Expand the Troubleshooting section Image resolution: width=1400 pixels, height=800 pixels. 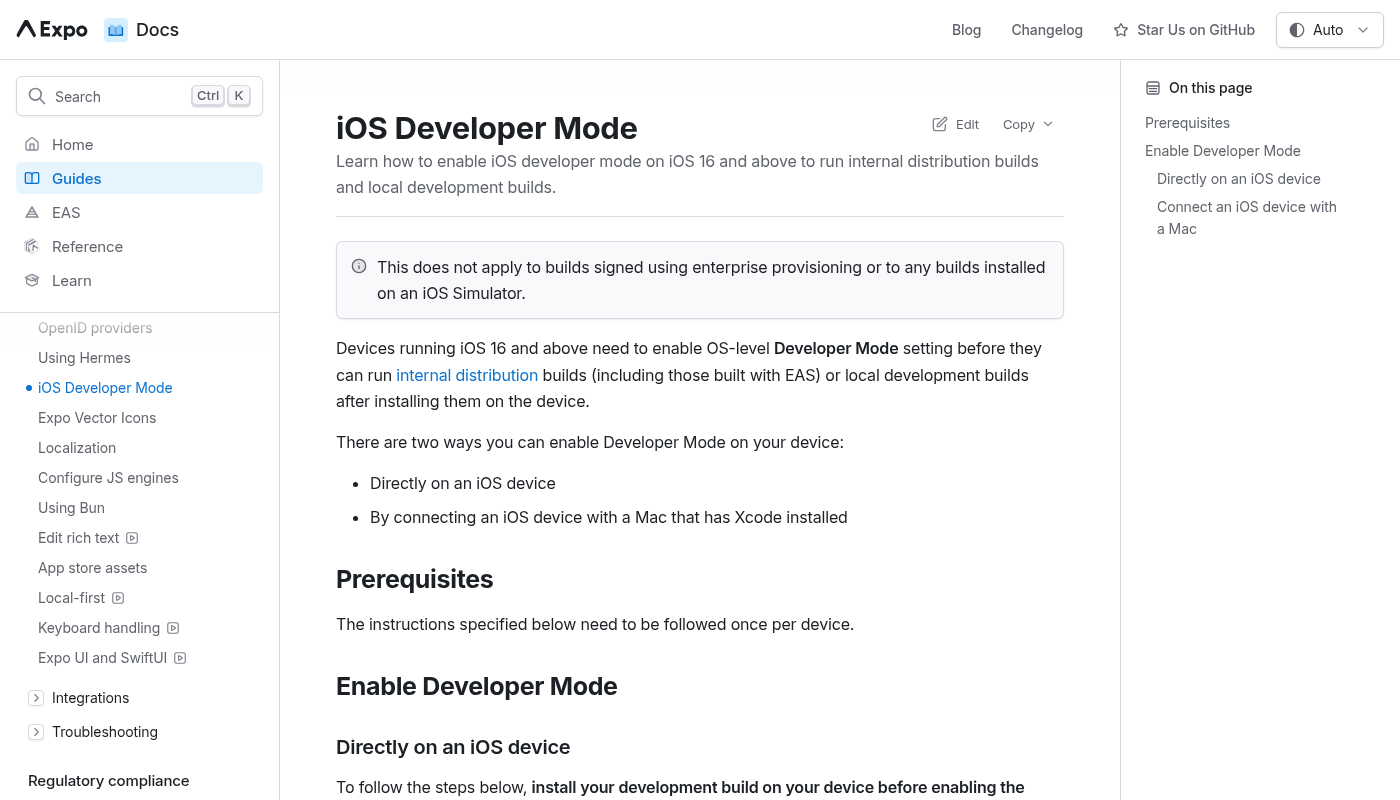(x=36, y=732)
